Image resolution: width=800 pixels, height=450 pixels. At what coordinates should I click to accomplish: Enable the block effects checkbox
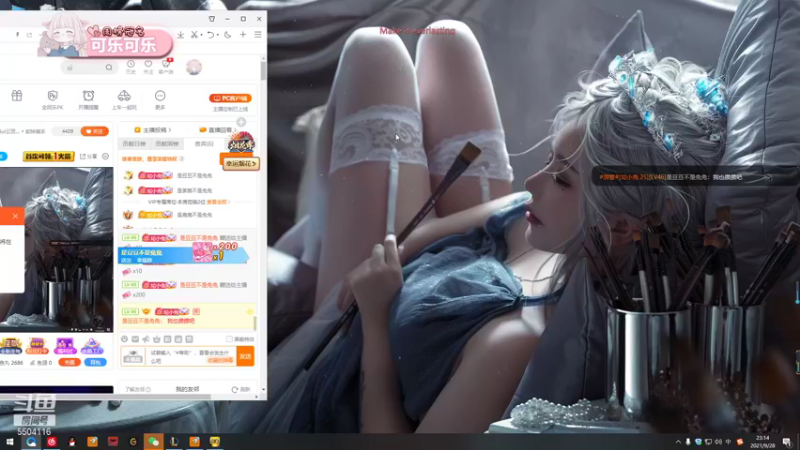(229, 339)
